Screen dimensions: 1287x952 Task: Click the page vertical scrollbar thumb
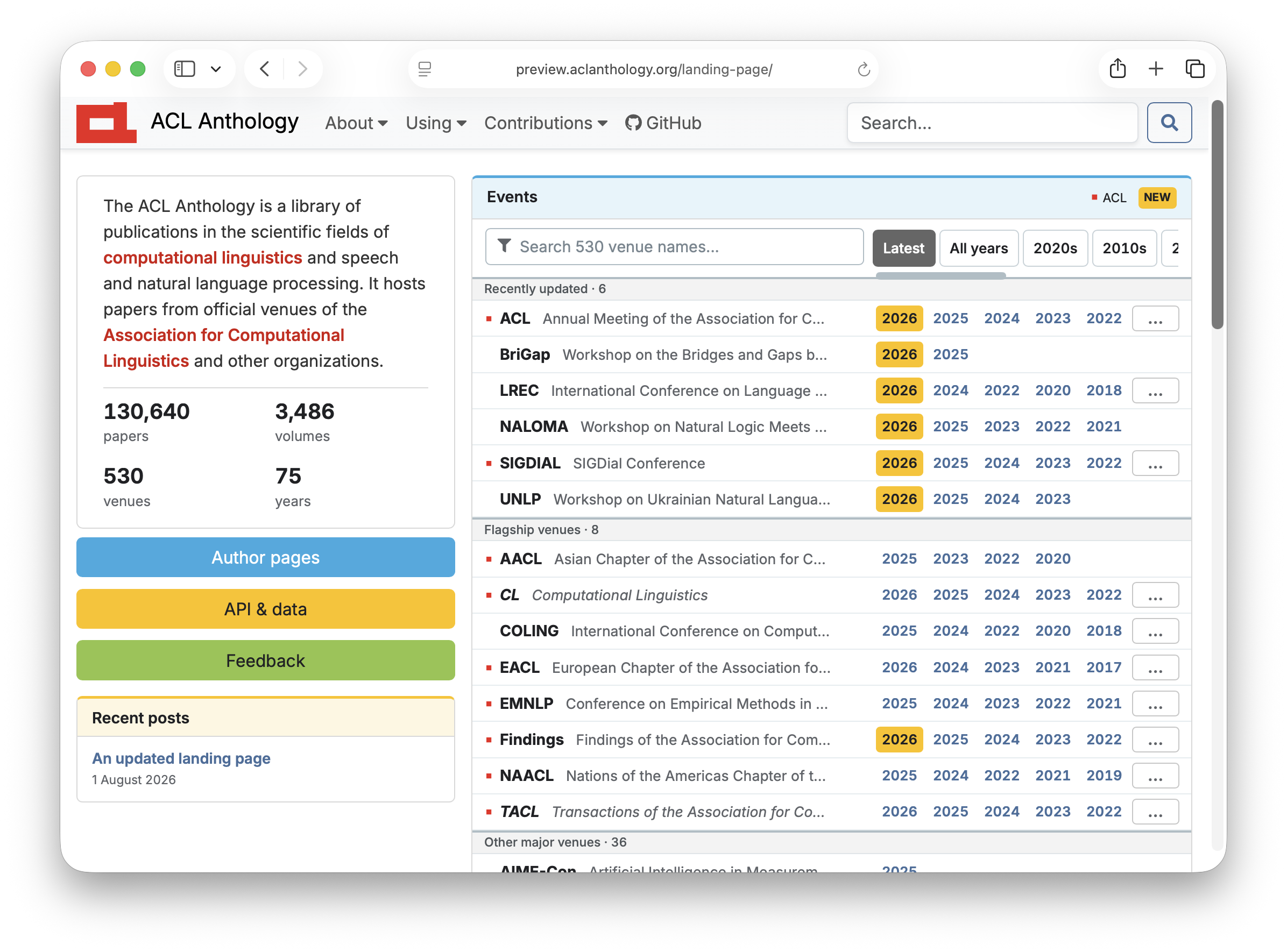click(1217, 215)
